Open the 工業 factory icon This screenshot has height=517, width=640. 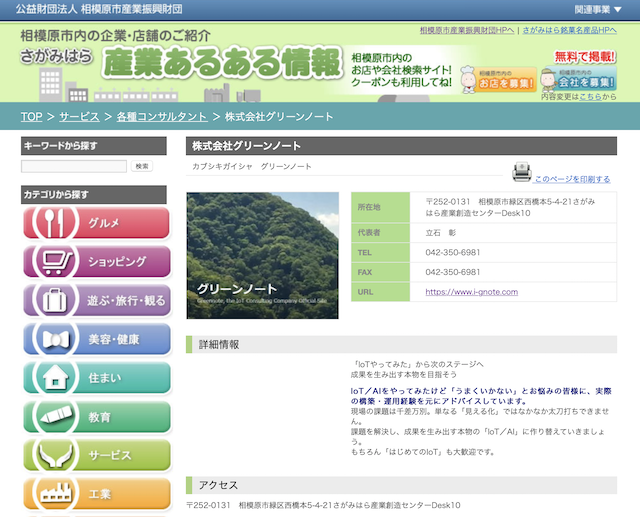pos(55,494)
